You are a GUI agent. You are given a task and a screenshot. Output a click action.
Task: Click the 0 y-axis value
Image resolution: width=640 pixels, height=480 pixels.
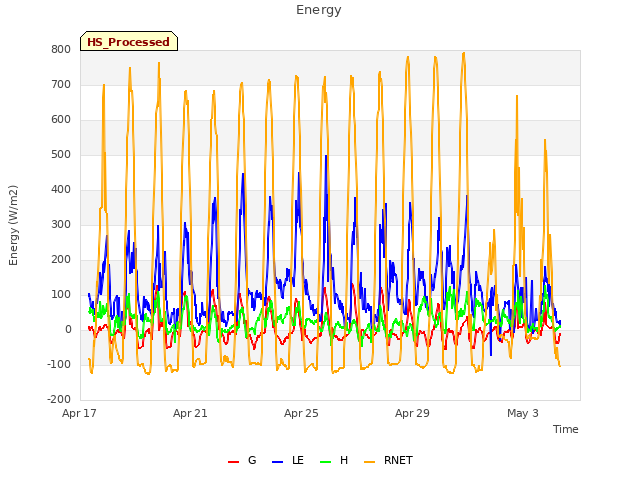pos(68,330)
